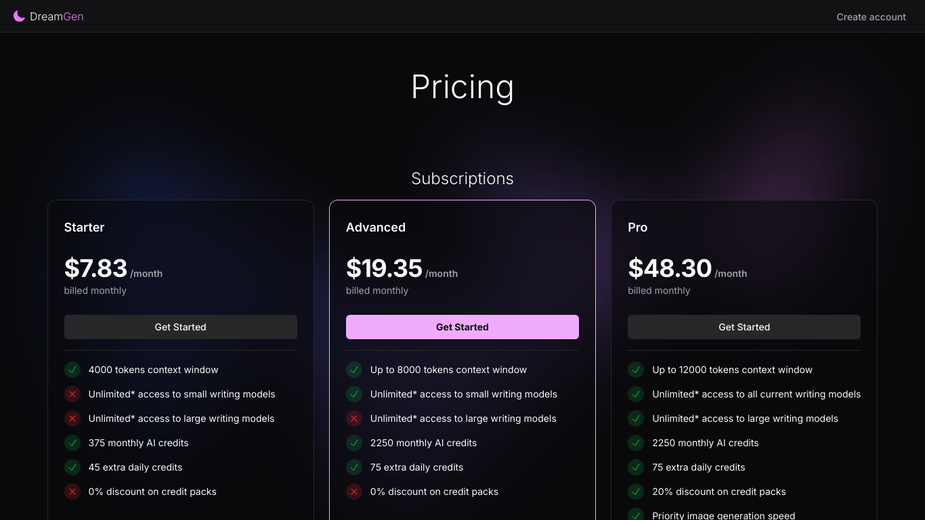Click red X beside Starter large writing models
The width and height of the screenshot is (925, 520).
coord(73,418)
